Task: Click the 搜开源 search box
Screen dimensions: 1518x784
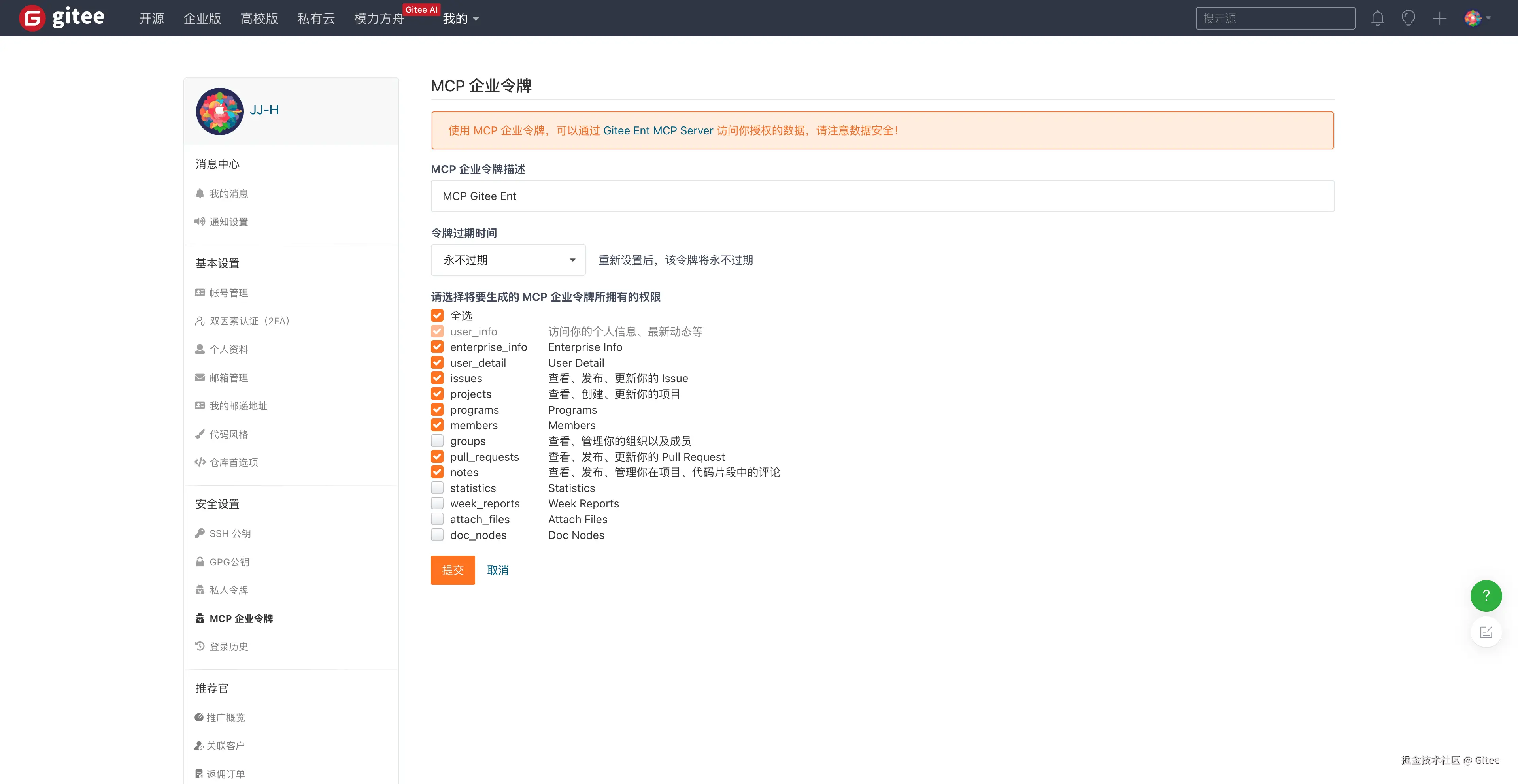Action: click(1274, 18)
